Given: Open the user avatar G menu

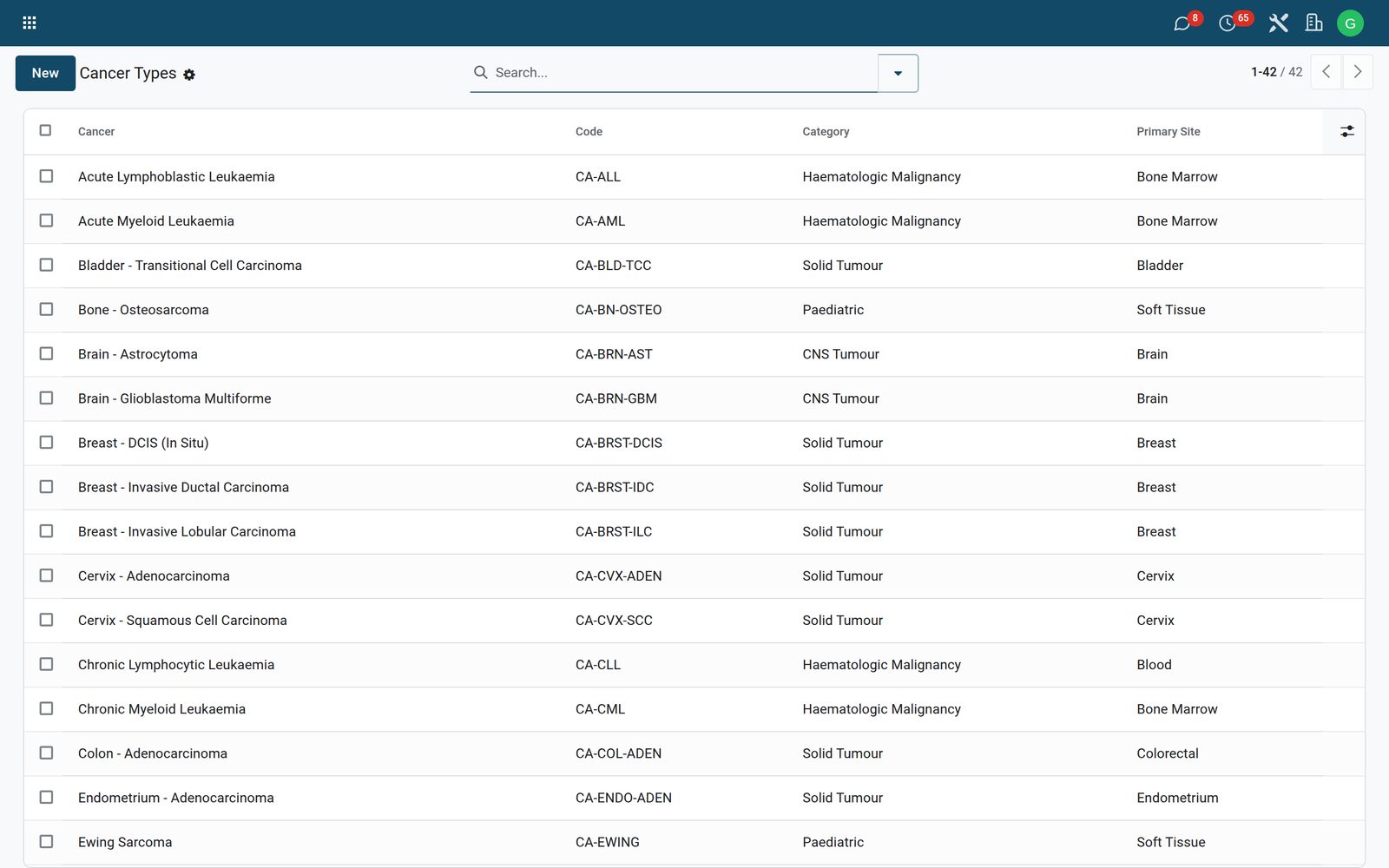Looking at the screenshot, I should pyautogui.click(x=1350, y=23).
